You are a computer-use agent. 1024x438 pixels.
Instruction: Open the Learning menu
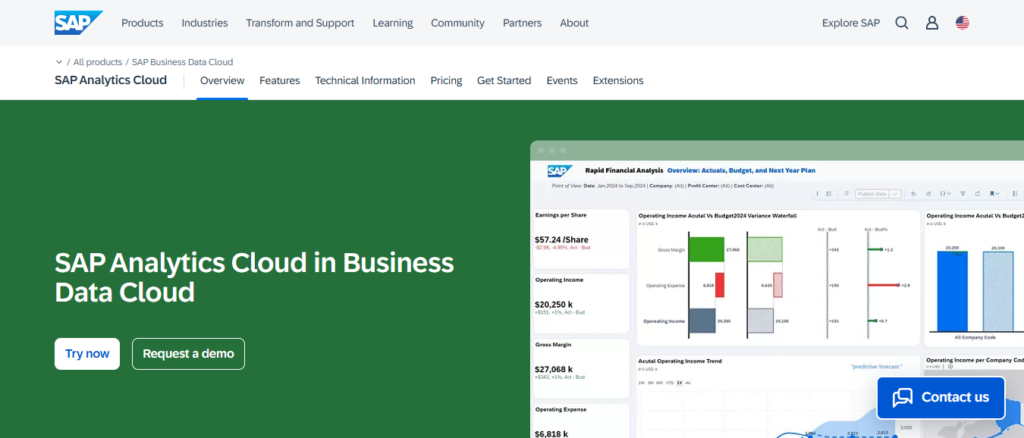tap(392, 23)
